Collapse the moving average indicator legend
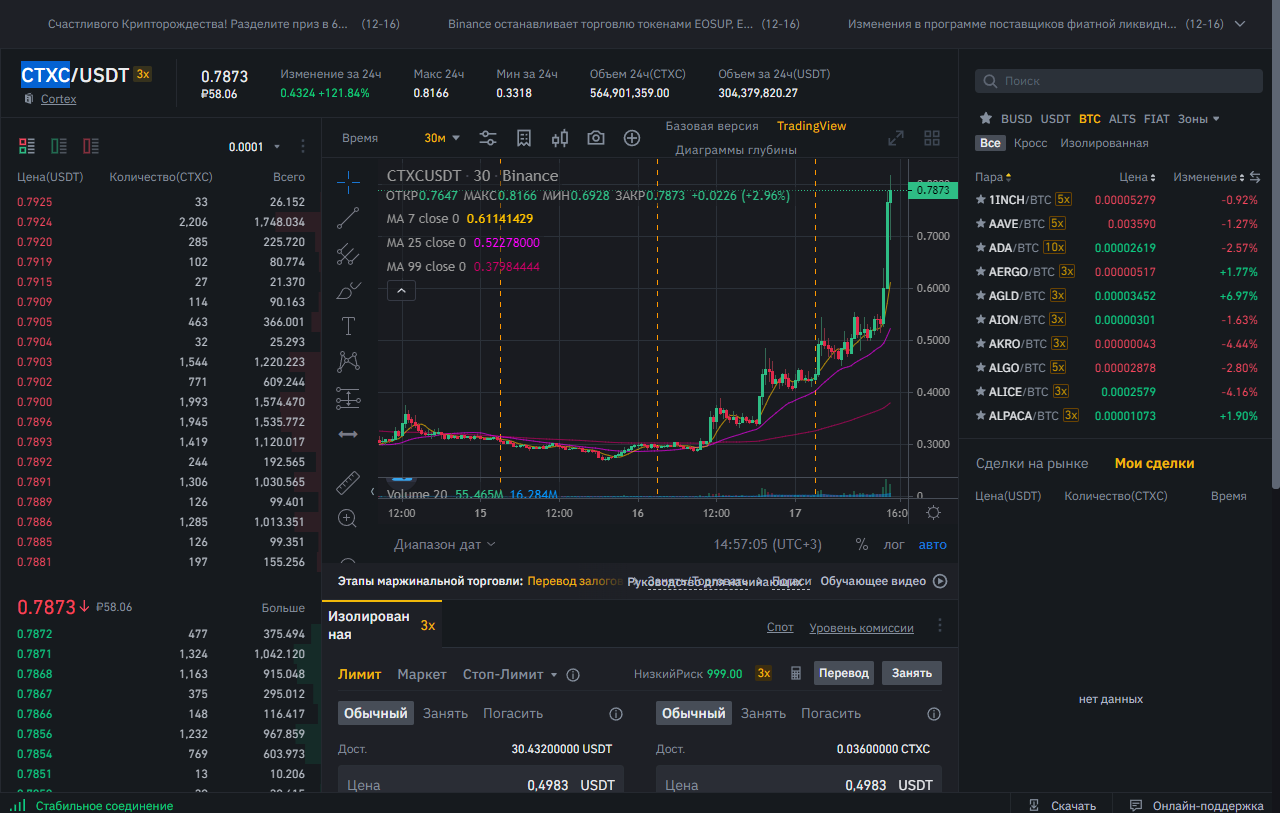Viewport: 1280px width, 813px height. [400, 291]
